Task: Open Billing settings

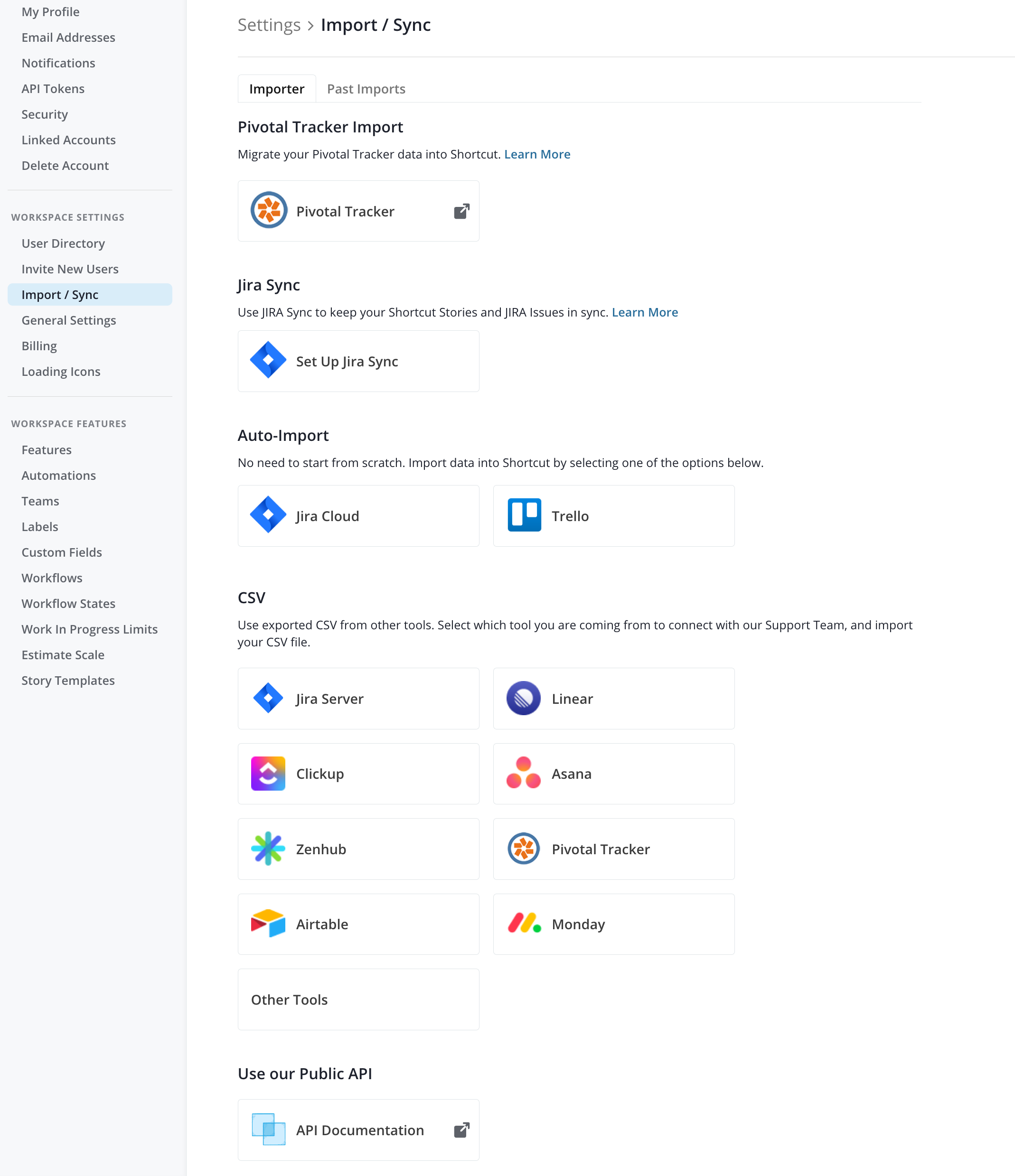Action: tap(39, 345)
